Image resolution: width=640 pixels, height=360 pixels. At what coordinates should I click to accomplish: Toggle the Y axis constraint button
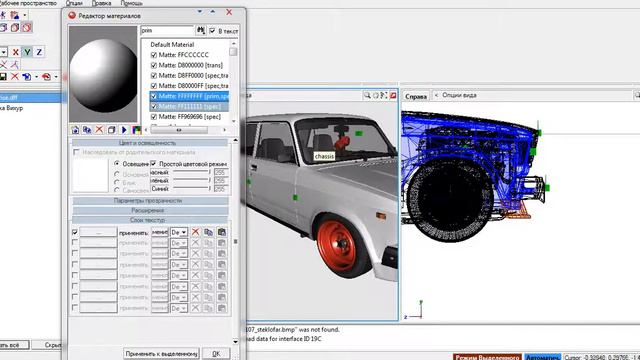point(27,52)
